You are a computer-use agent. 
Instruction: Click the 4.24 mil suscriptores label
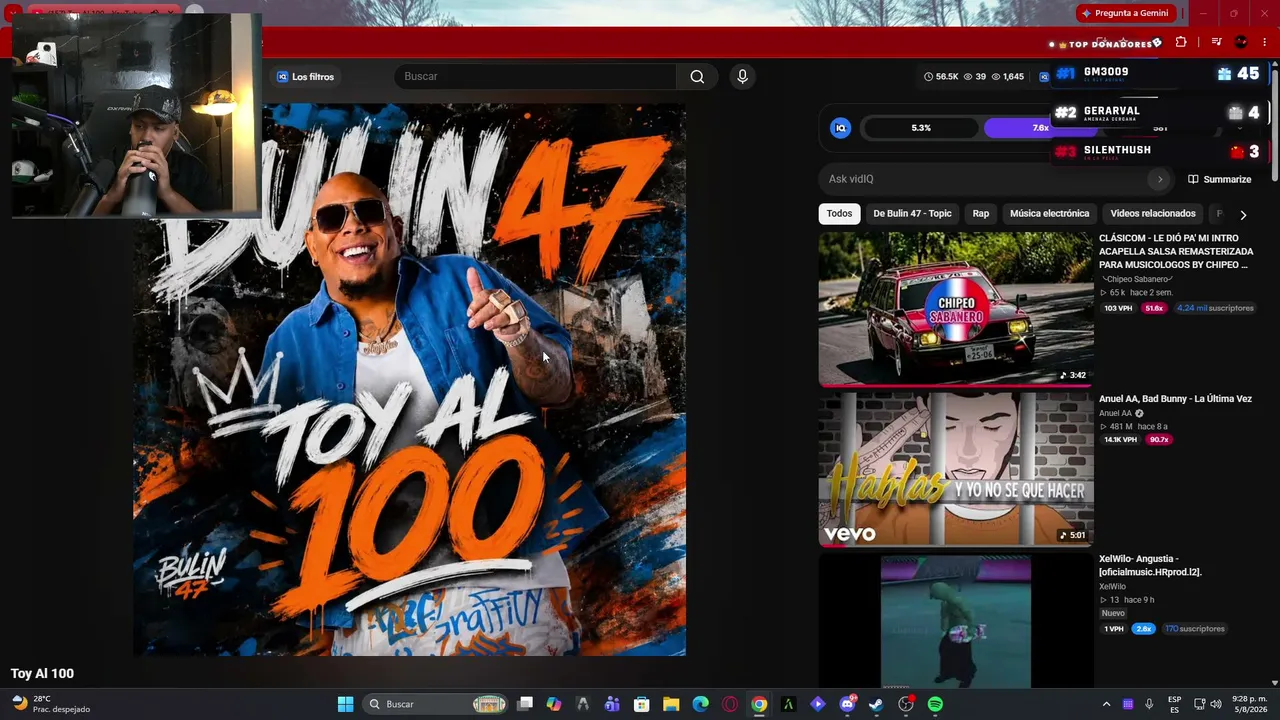(x=1215, y=308)
